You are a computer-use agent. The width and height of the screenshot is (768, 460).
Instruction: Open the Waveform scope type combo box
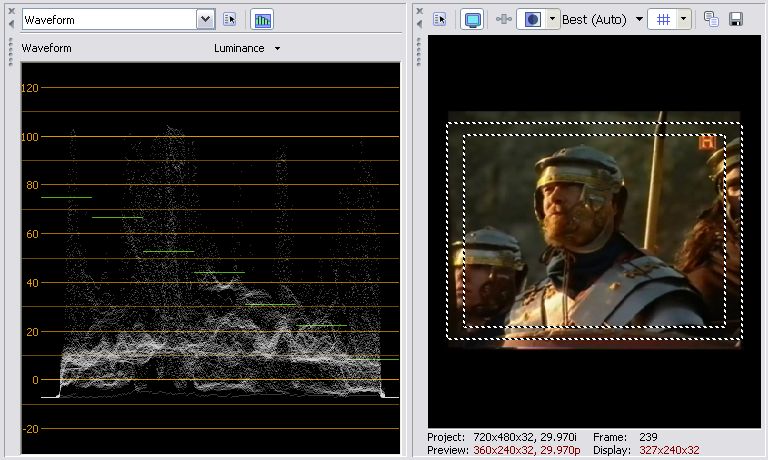[x=118, y=20]
